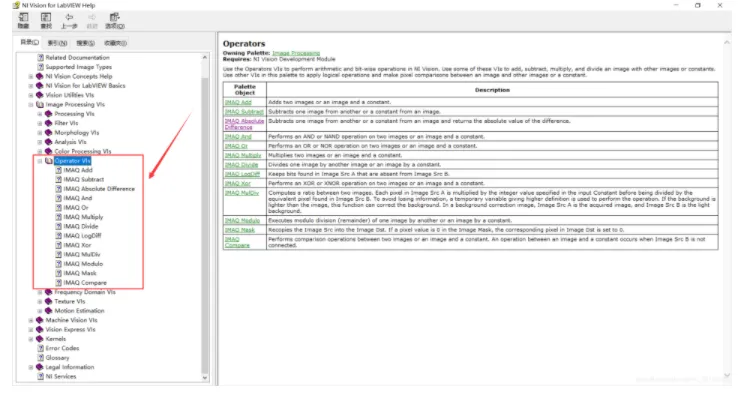Click Color Processing VIs book icon
Image resolution: width=751 pixels, height=410 pixels.
pos(48,151)
